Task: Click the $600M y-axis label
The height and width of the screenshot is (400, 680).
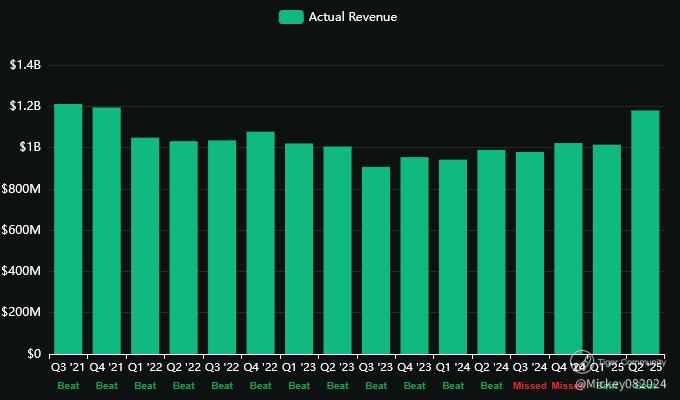Action: (23, 230)
